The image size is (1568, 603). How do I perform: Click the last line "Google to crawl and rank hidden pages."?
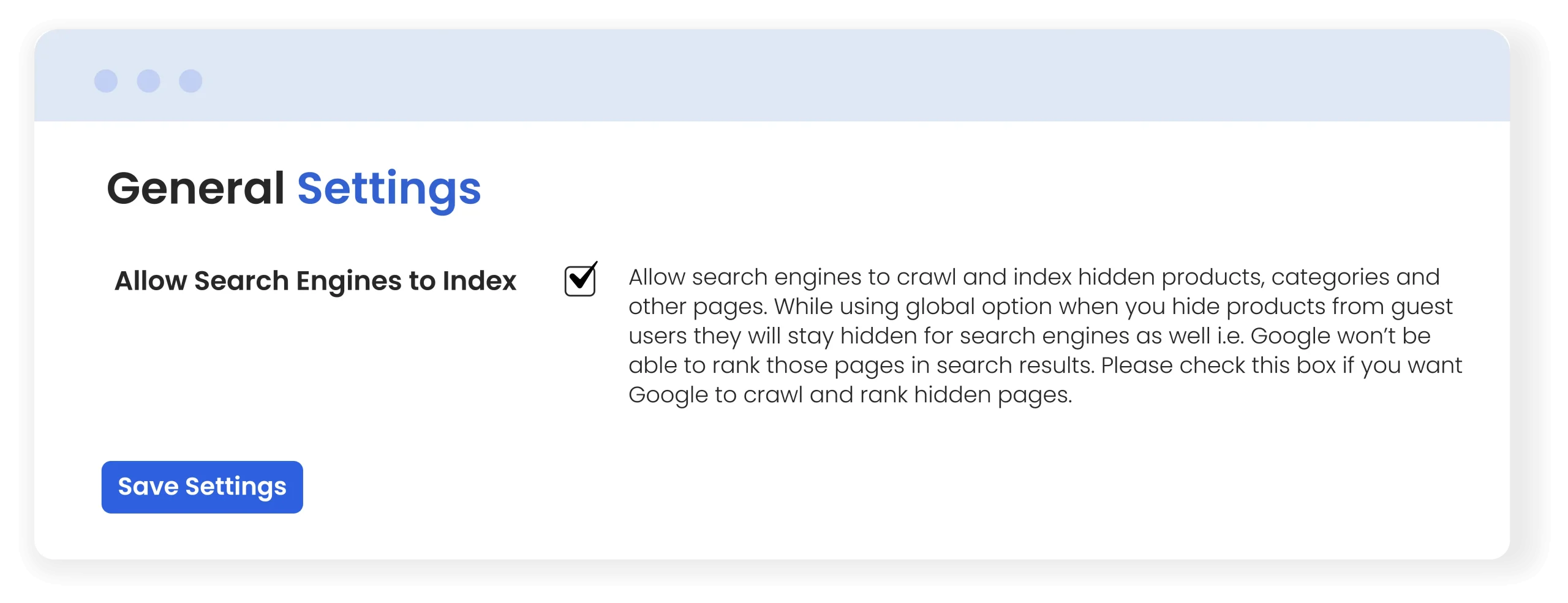click(850, 395)
